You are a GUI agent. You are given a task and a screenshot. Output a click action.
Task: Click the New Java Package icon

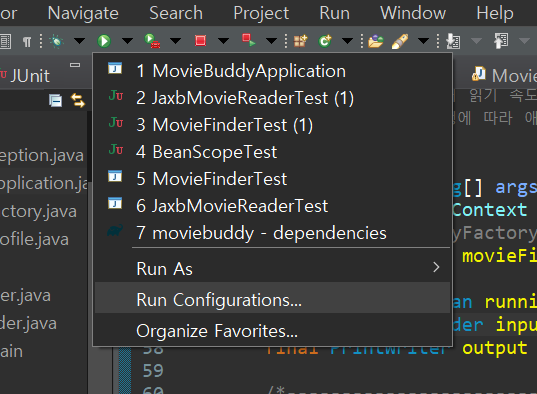(301, 41)
